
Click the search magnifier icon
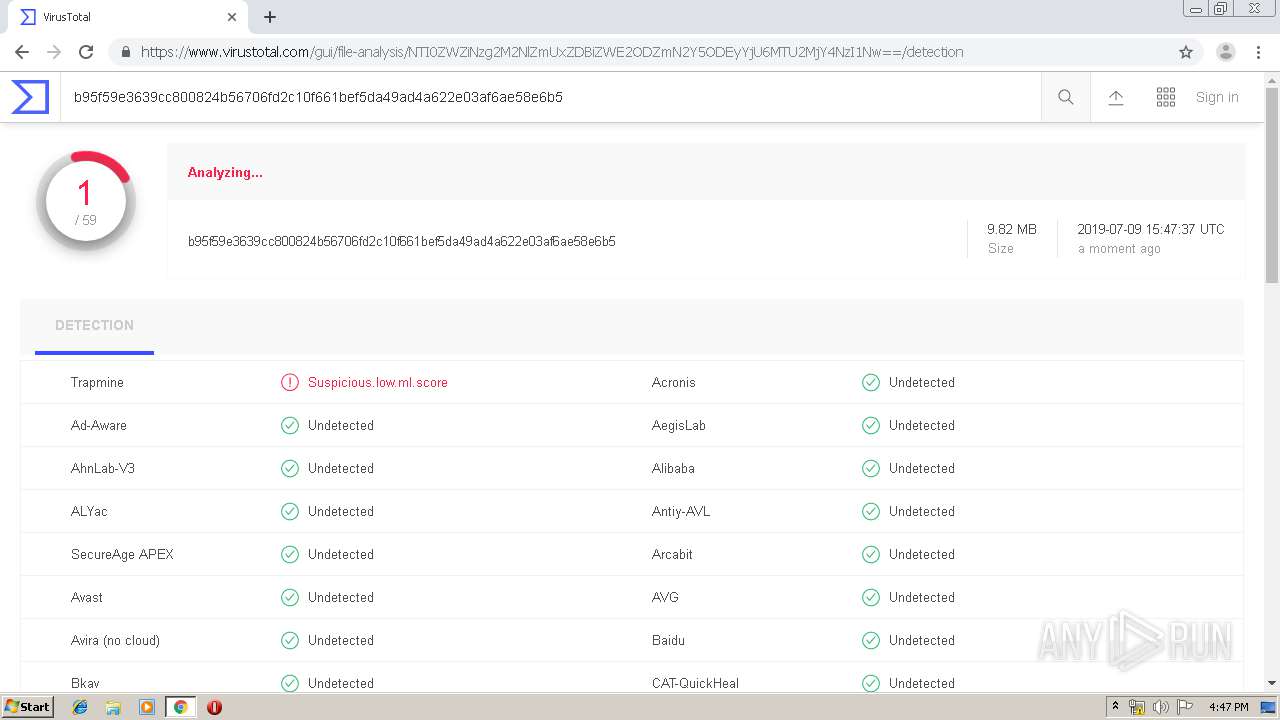[x=1066, y=97]
